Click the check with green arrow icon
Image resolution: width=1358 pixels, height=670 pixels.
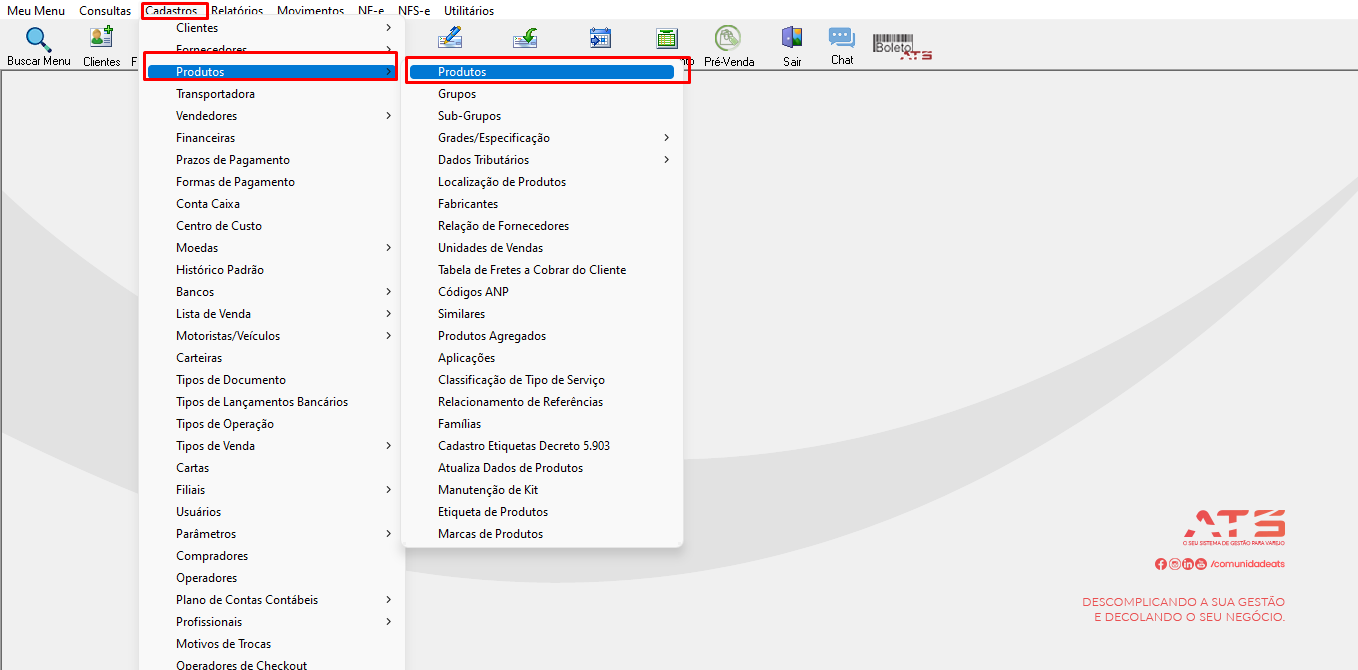point(526,38)
